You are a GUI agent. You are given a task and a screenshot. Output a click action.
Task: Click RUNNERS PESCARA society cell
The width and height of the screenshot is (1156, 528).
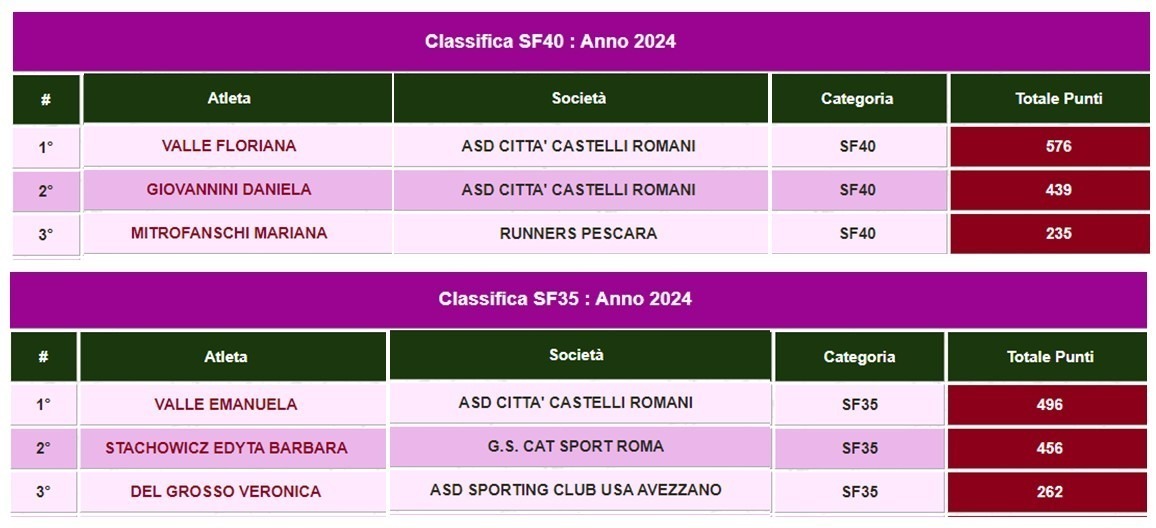coord(581,233)
